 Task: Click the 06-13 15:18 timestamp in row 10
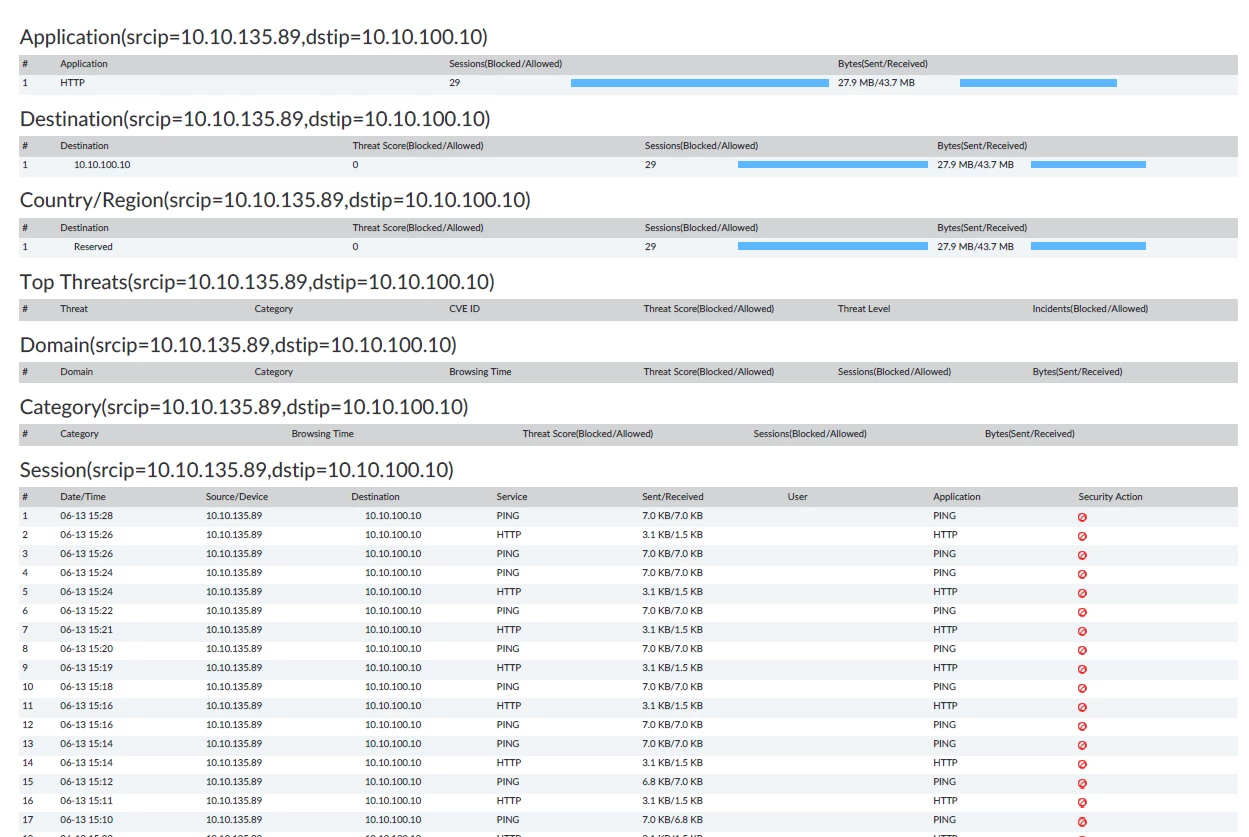click(86, 687)
